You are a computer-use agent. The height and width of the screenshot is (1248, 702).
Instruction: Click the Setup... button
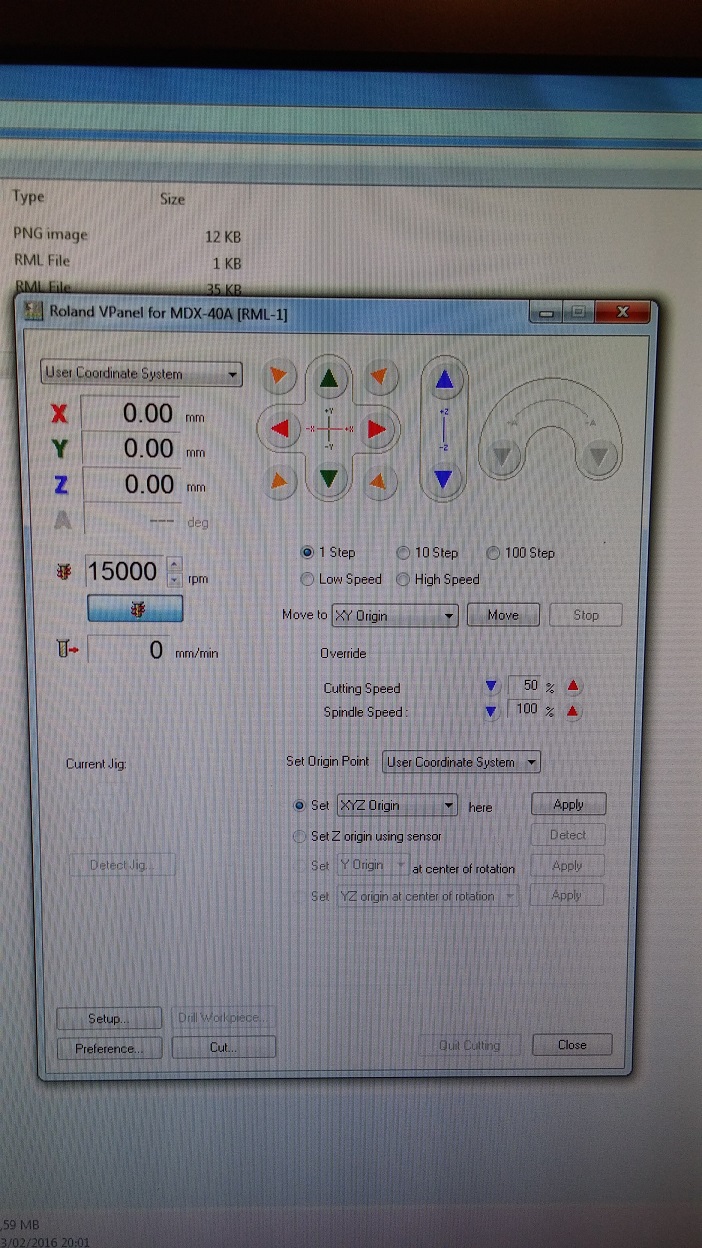point(109,1019)
